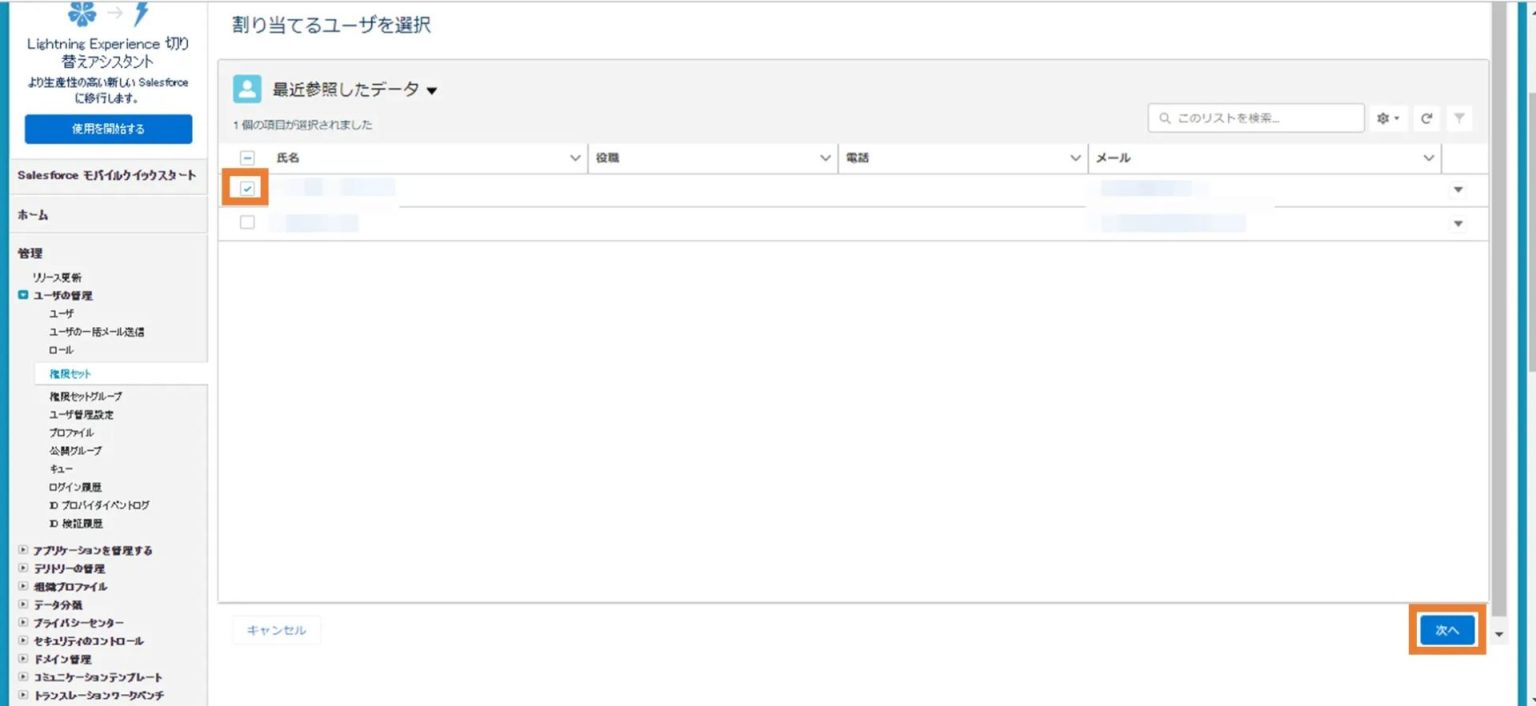The width and height of the screenshot is (1536, 706).
Task: Click the 次へ button
Action: [1447, 631]
